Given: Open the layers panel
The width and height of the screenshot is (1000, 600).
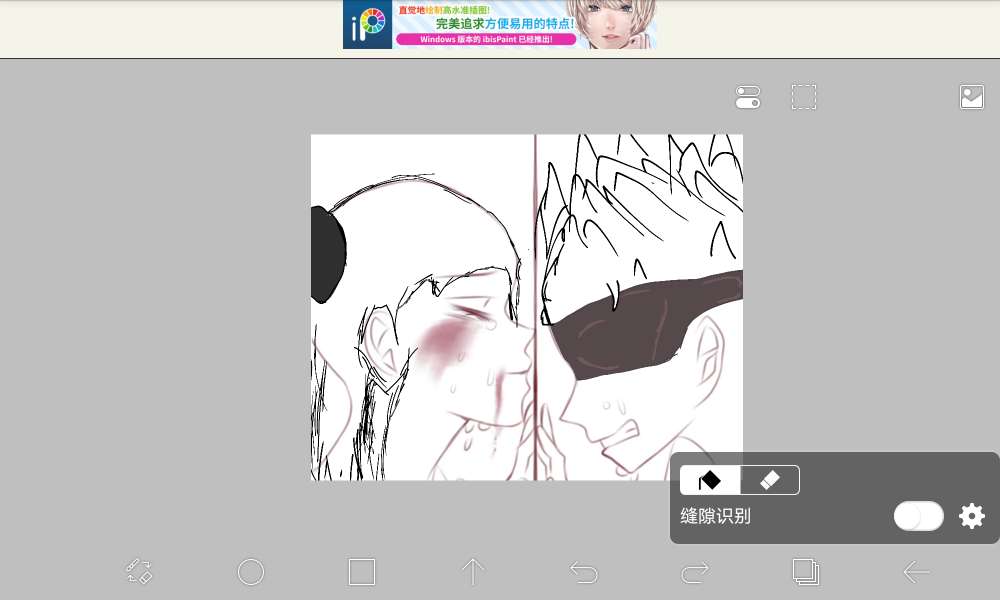Looking at the screenshot, I should [x=805, y=571].
